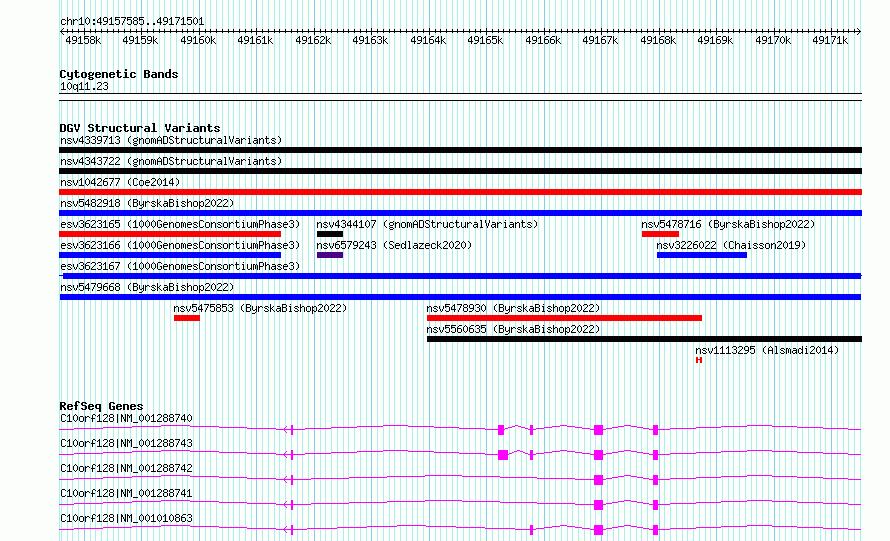Click the blue bar under nsv5479668
The width and height of the screenshot is (890, 541).
[x=460, y=297]
